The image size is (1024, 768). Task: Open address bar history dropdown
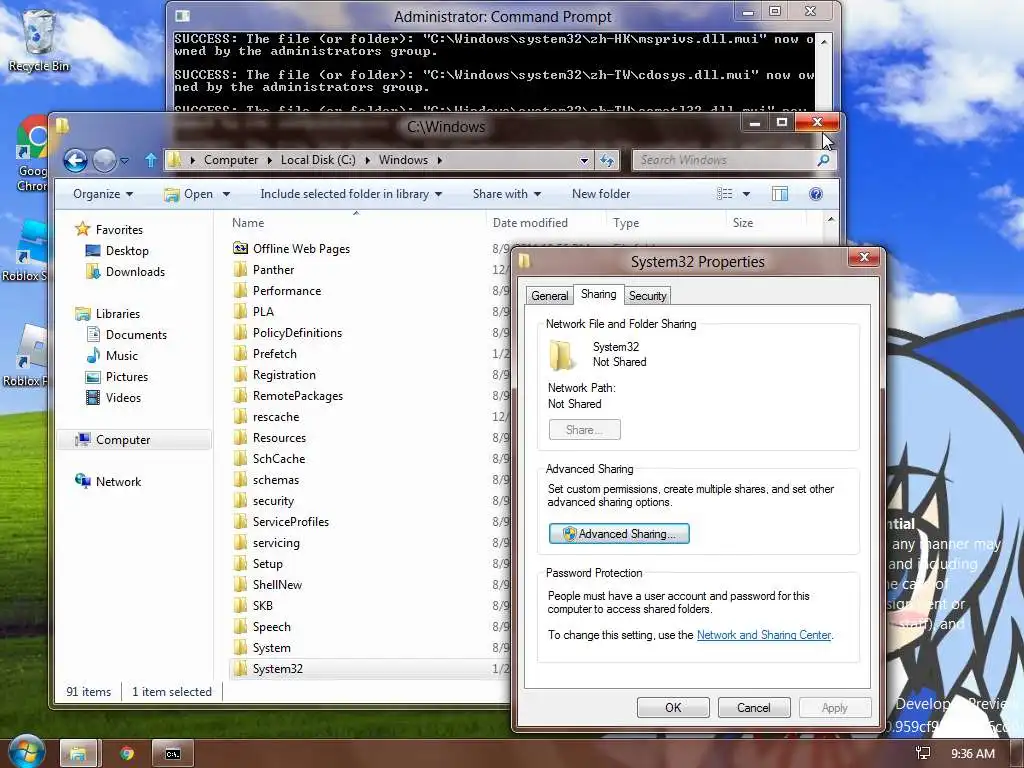click(x=584, y=160)
